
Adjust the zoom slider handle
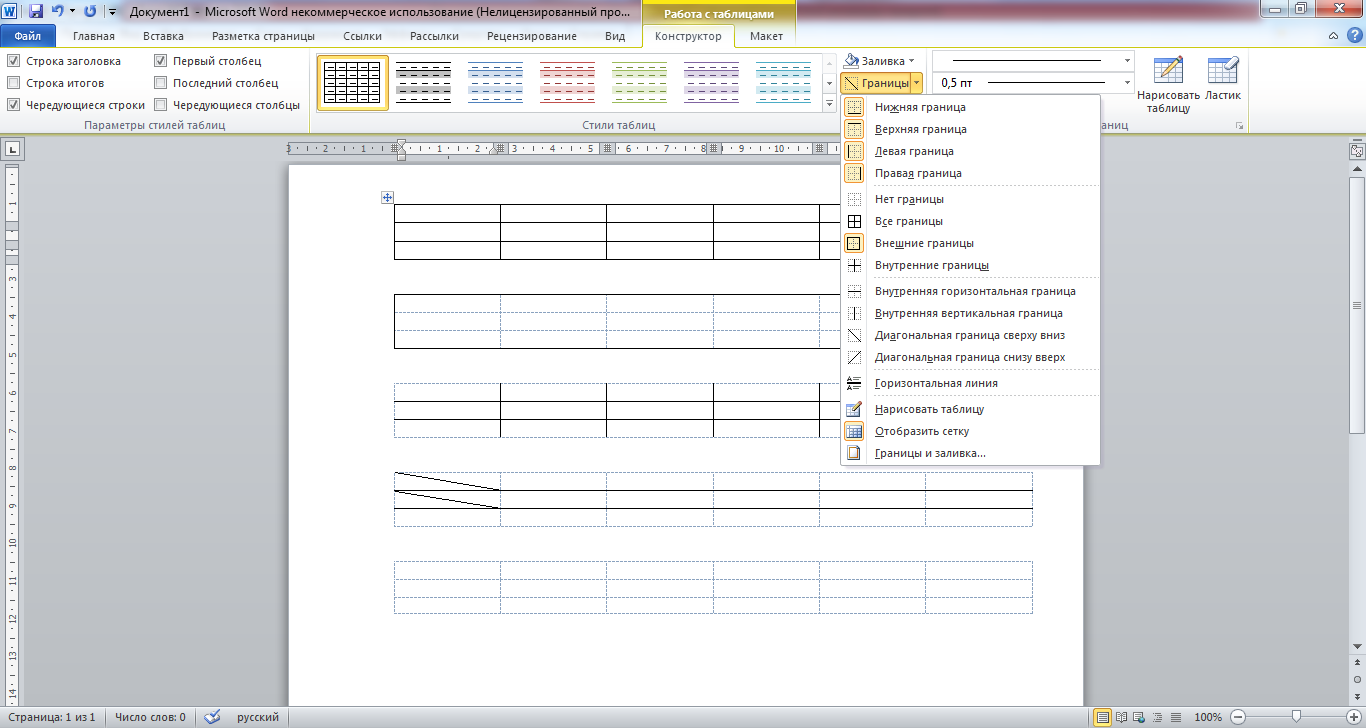(x=1297, y=717)
